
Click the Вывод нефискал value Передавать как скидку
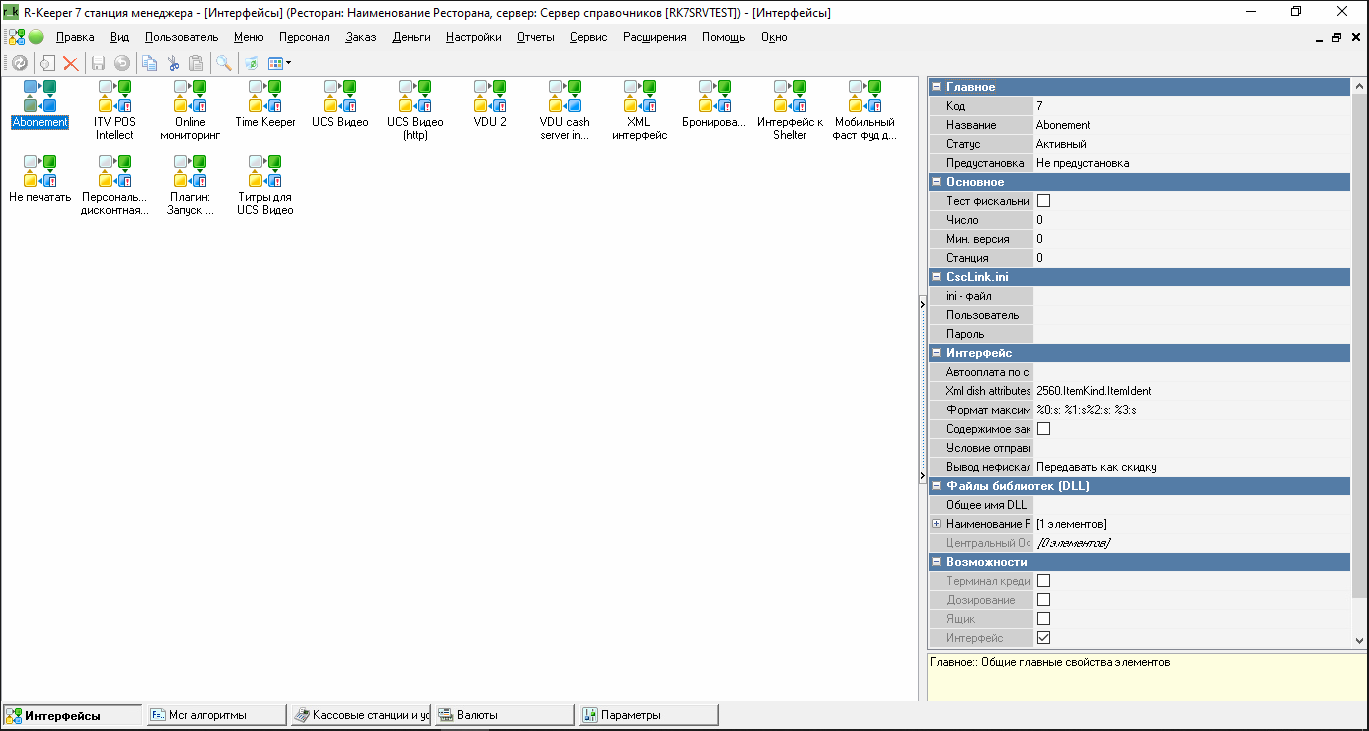click(x=1191, y=467)
